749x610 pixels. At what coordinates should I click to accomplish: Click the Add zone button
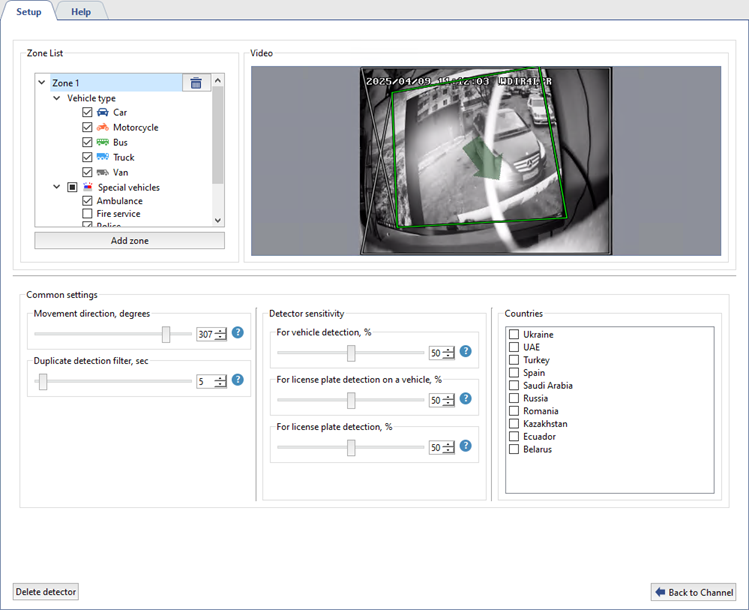click(129, 241)
